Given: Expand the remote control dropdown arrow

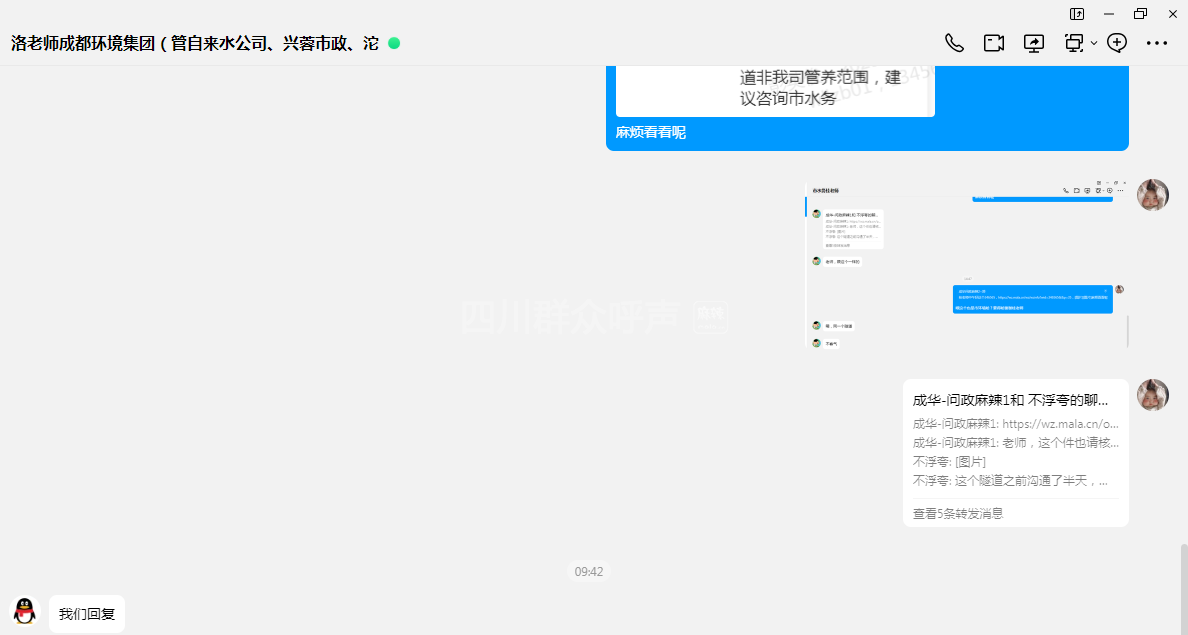Looking at the screenshot, I should [1094, 43].
